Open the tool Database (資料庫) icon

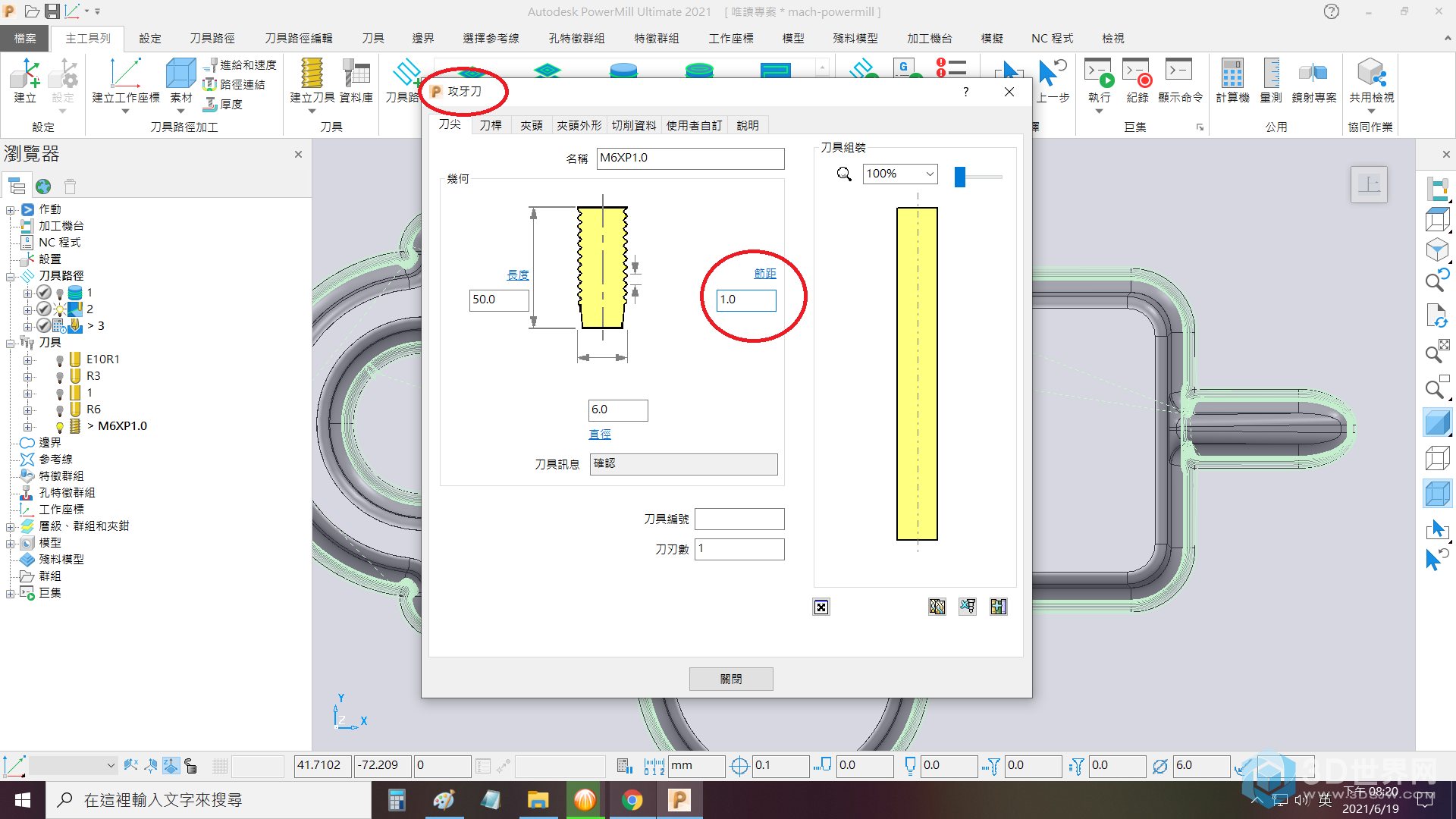coord(356,74)
